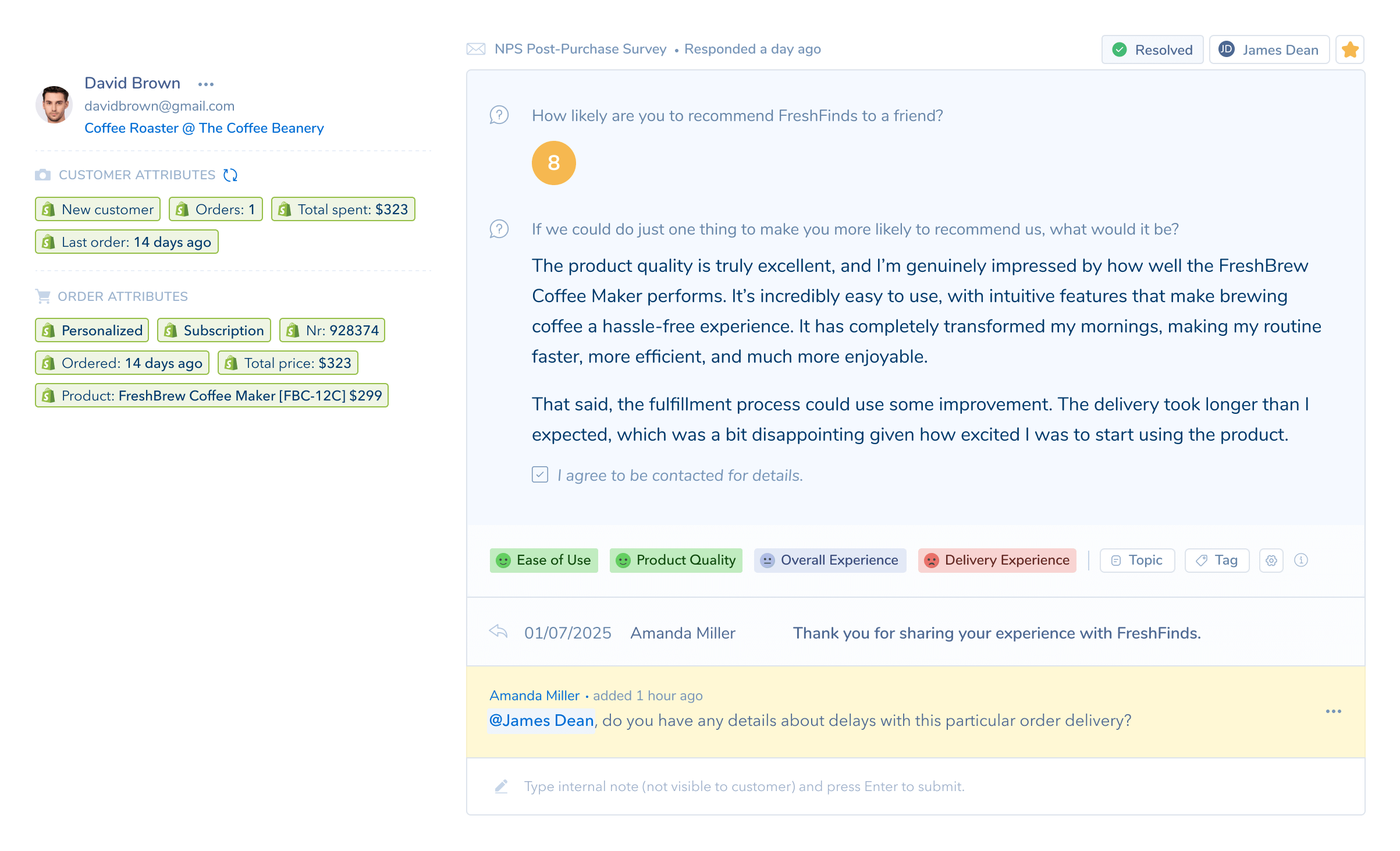The width and height of the screenshot is (1400, 851).
Task: Click the info icon beside the settings gear
Action: click(x=1302, y=560)
